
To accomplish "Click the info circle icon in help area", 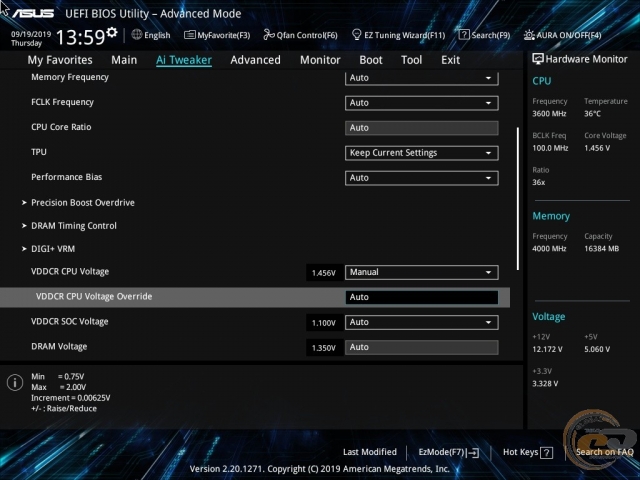I will coord(15,382).
